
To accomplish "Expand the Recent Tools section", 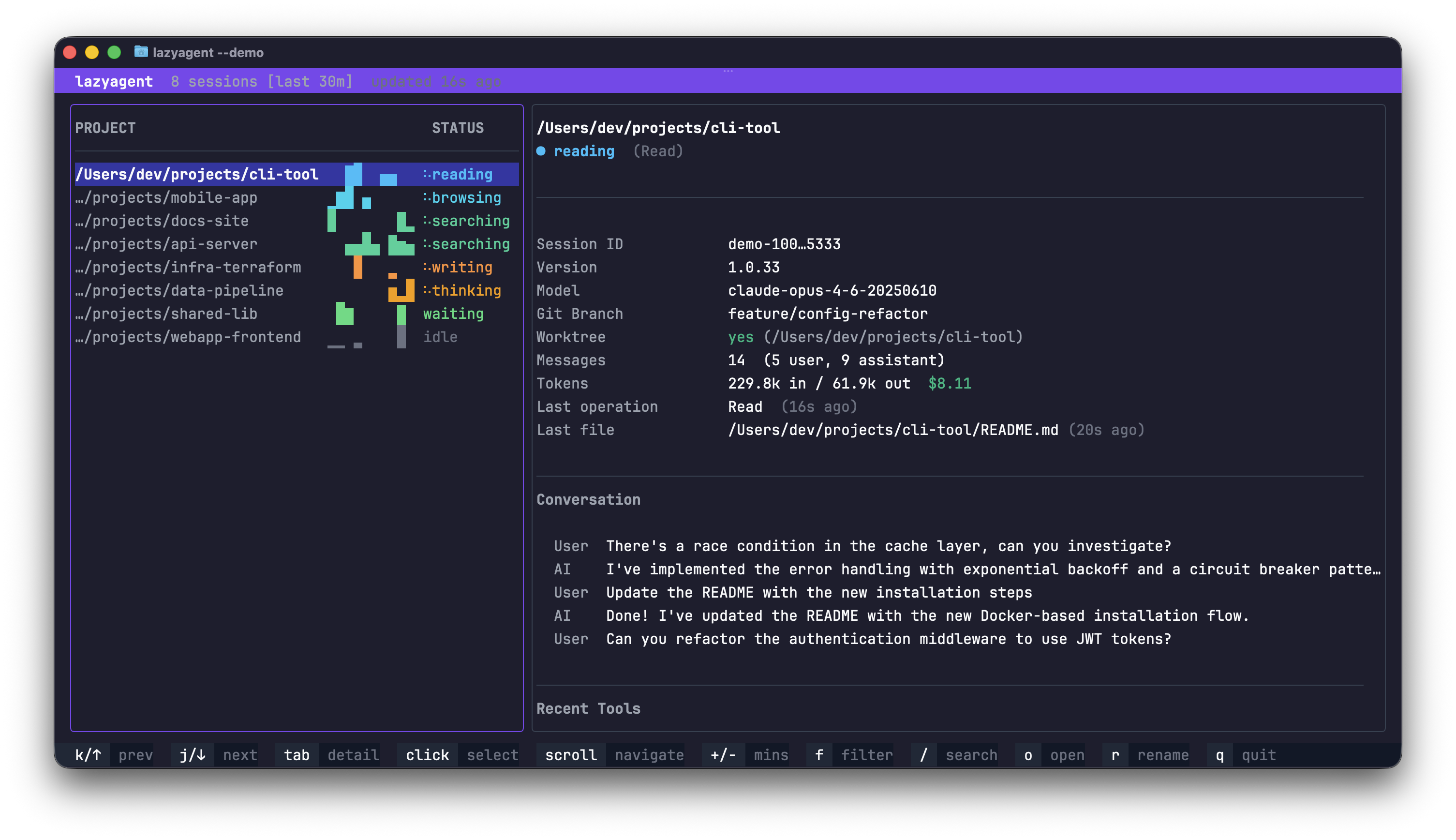I will [x=588, y=708].
